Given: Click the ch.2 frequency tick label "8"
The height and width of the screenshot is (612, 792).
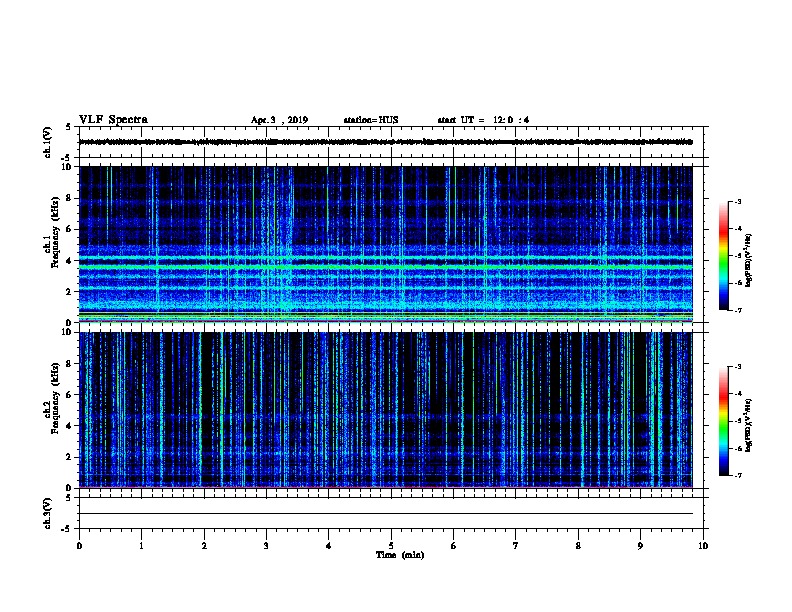Looking at the screenshot, I should coord(69,364).
